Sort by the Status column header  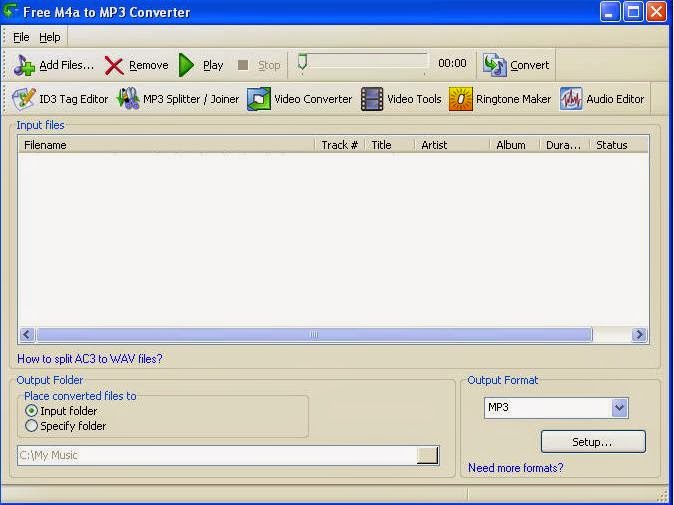point(619,145)
